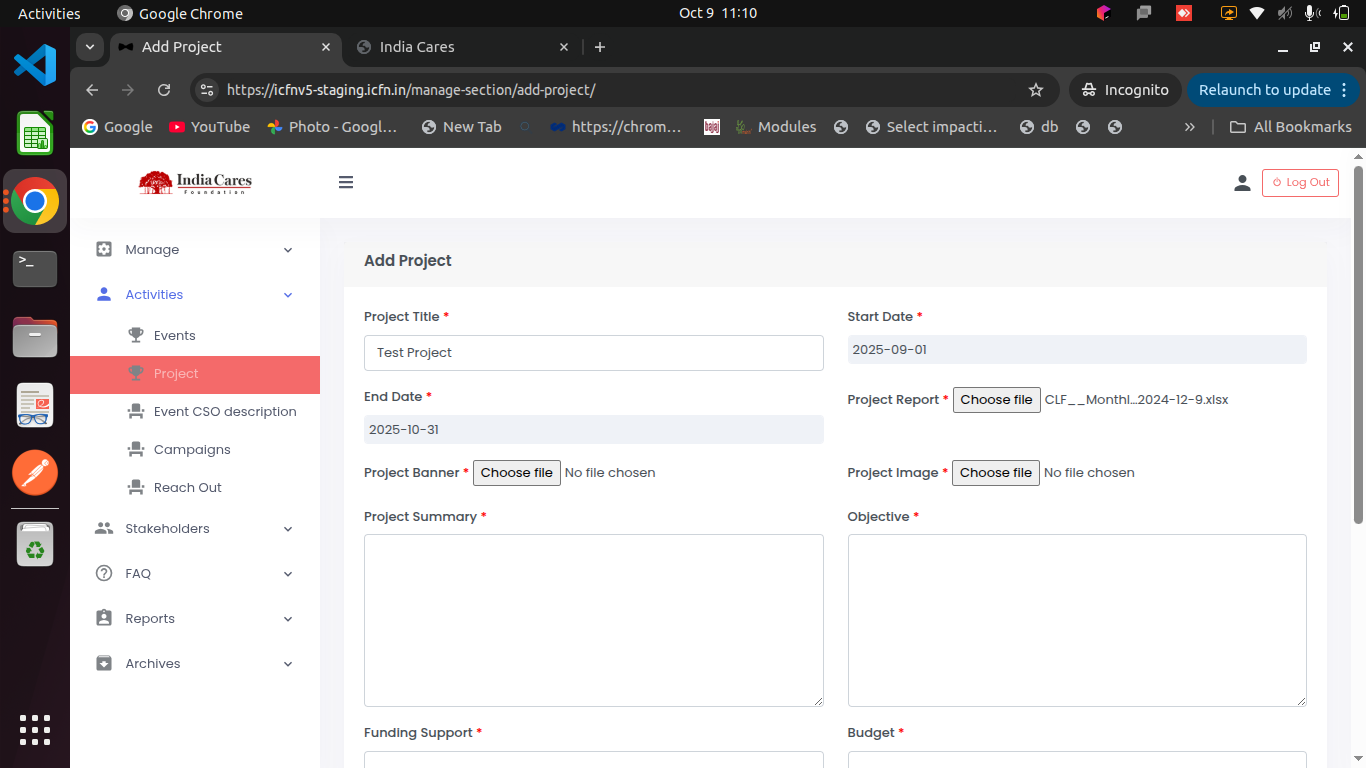Click the hamburger menu icon

click(346, 182)
